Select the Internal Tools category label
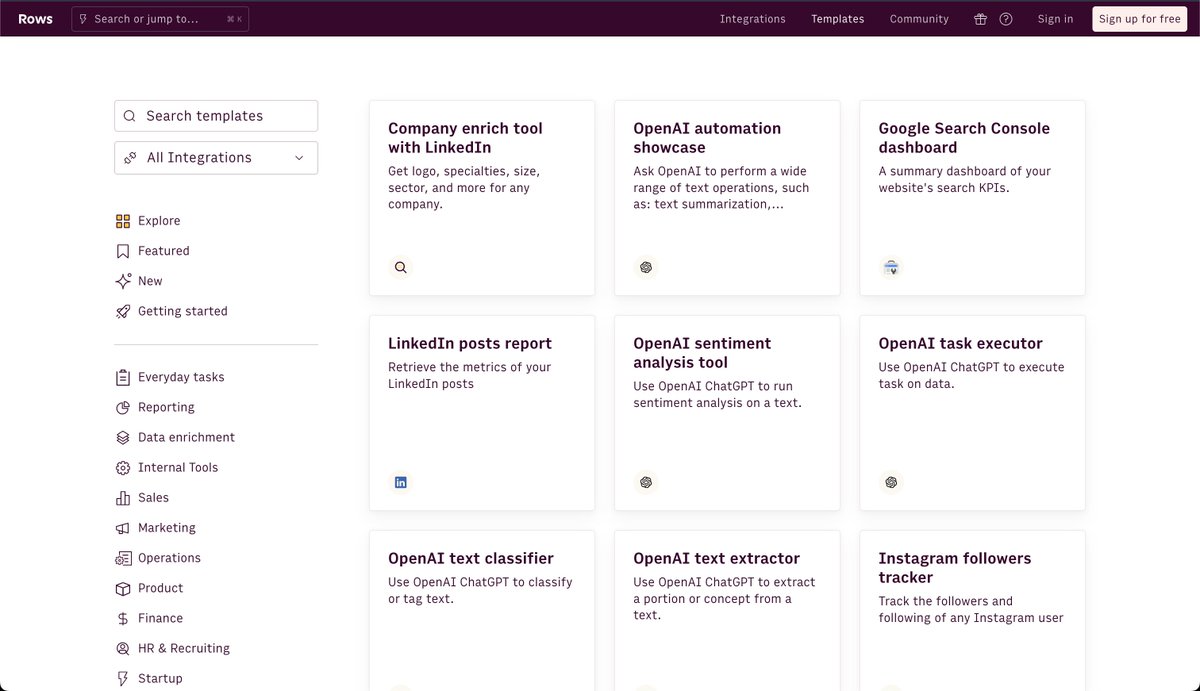1200x691 pixels. click(x=178, y=467)
